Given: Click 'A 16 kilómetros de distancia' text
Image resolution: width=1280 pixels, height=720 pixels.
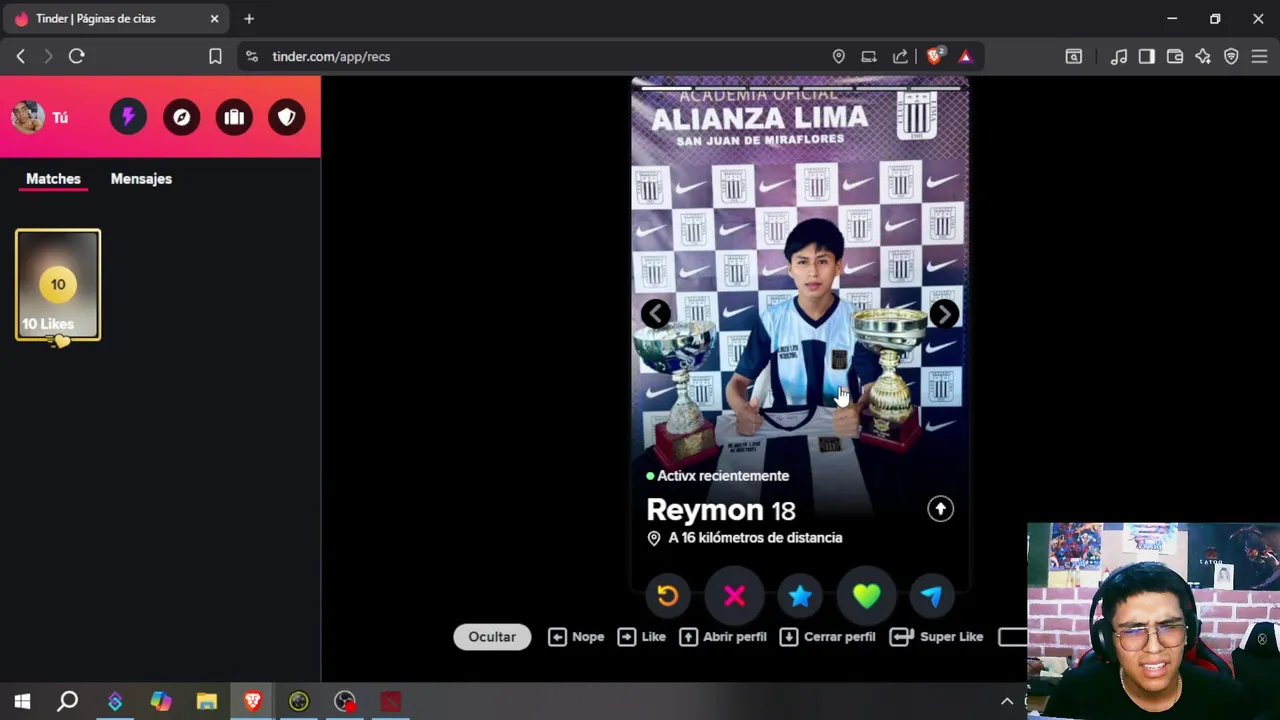Looking at the screenshot, I should coord(755,538).
